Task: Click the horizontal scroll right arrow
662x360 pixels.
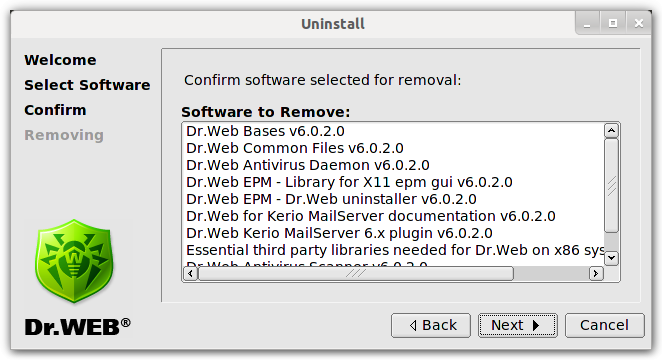Action: (596, 273)
